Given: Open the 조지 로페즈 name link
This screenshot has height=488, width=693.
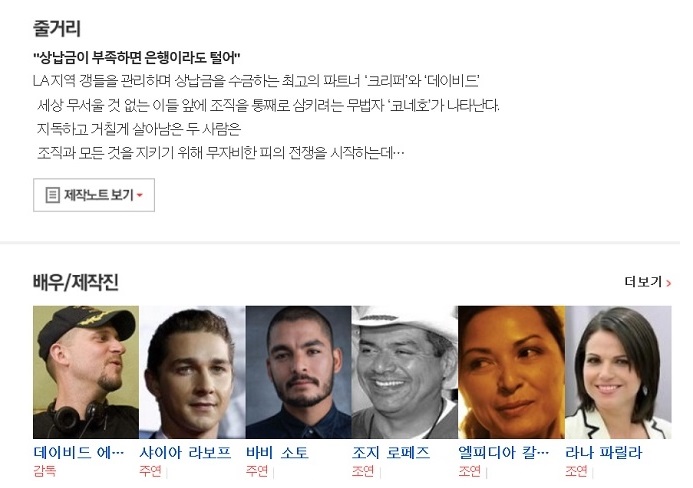Looking at the screenshot, I should click(391, 453).
